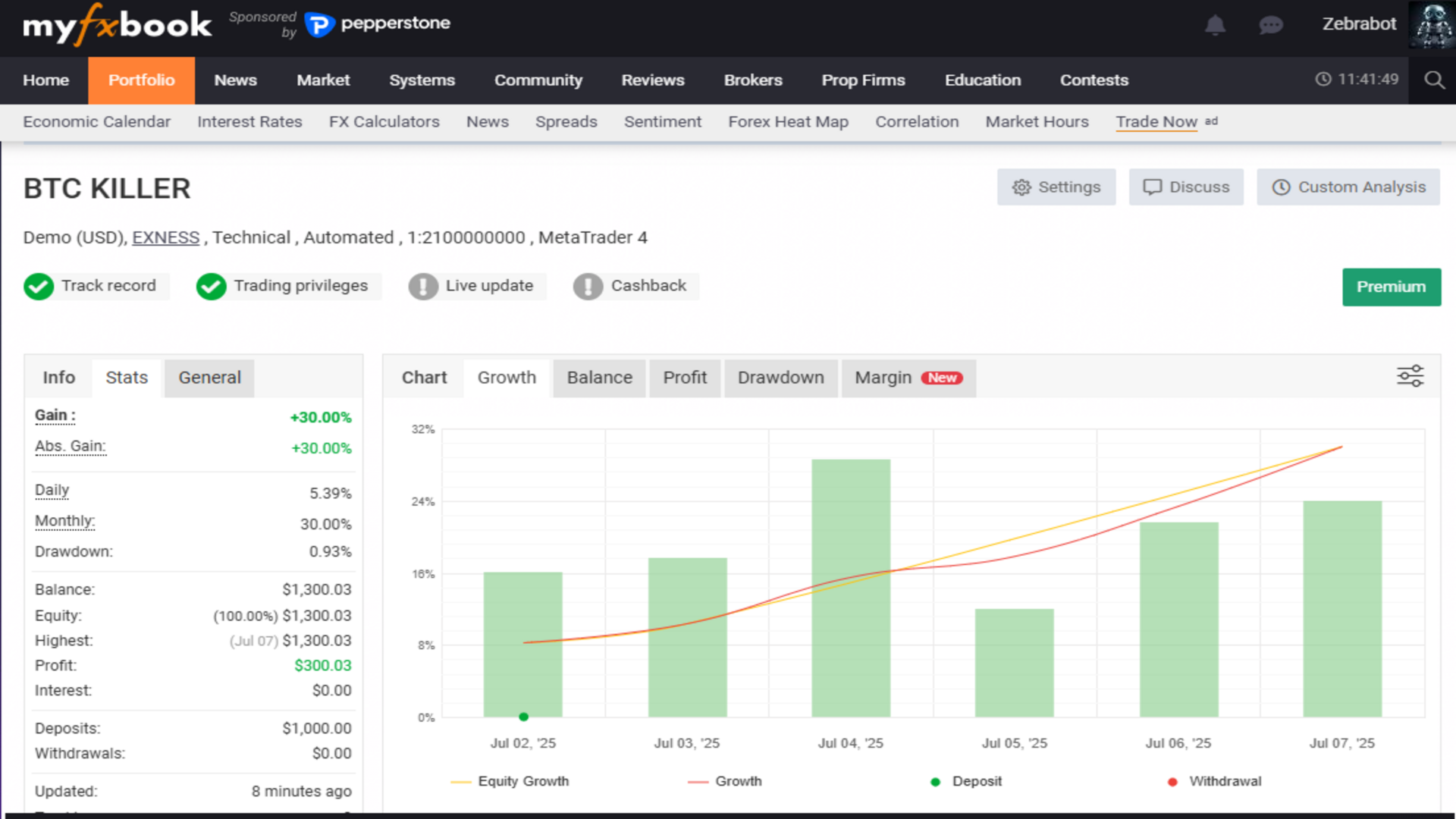Open the messages chat bubble icon
This screenshot has width=1456, height=819.
pyautogui.click(x=1270, y=25)
